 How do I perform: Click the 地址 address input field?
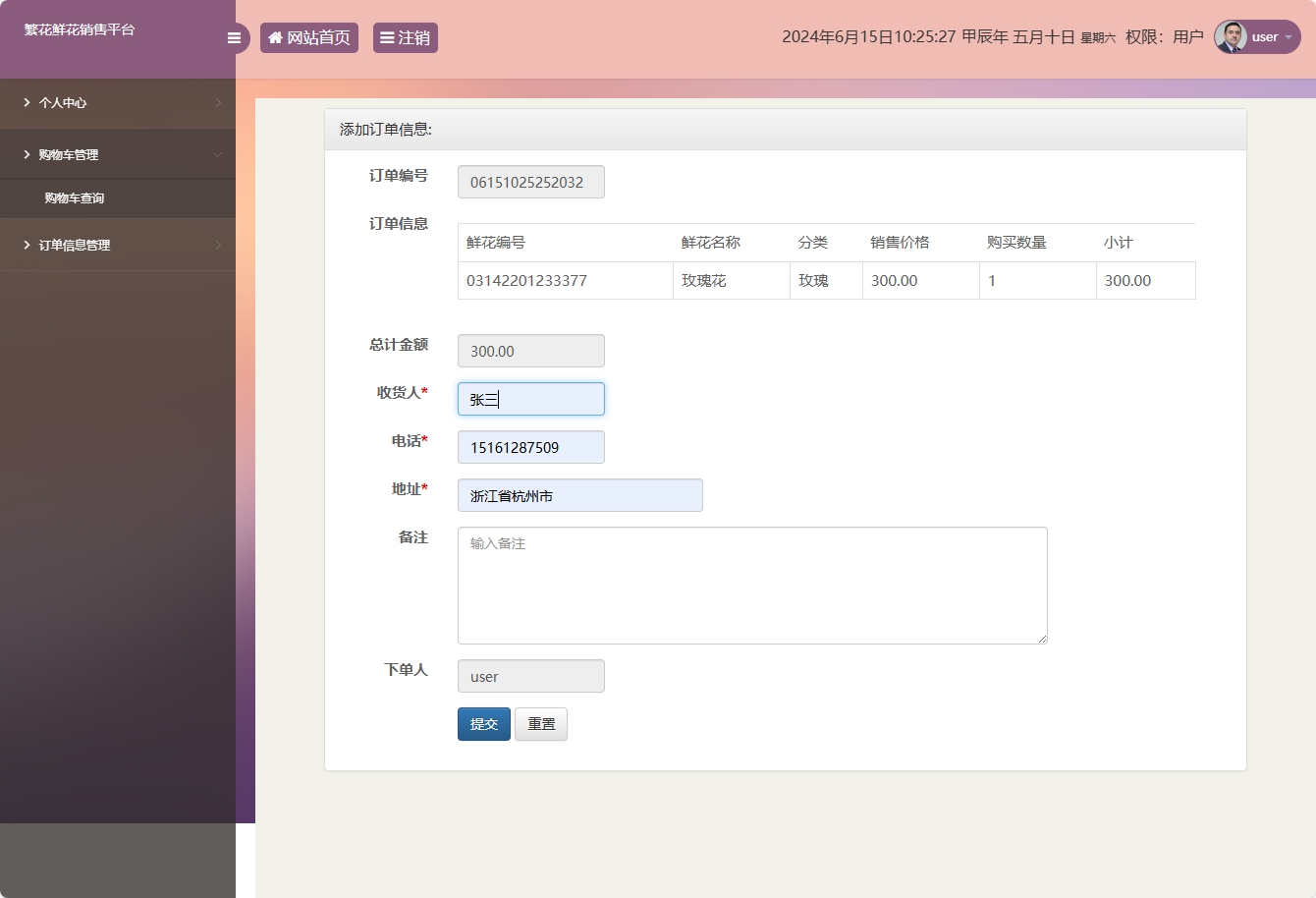[x=579, y=495]
